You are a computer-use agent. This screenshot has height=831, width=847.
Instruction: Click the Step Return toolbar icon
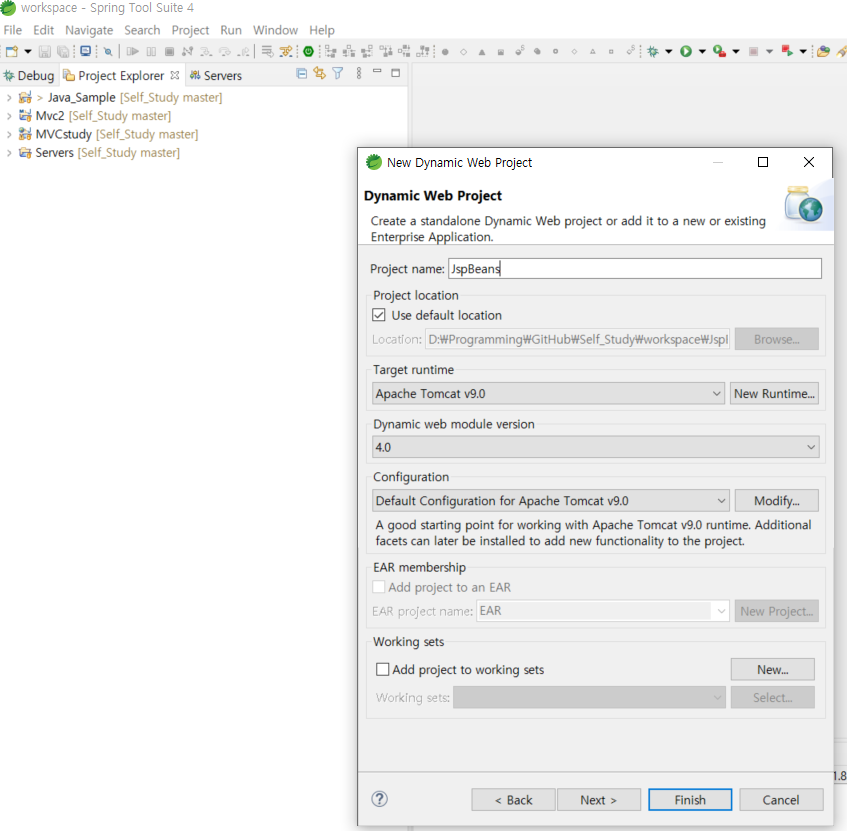pos(244,51)
